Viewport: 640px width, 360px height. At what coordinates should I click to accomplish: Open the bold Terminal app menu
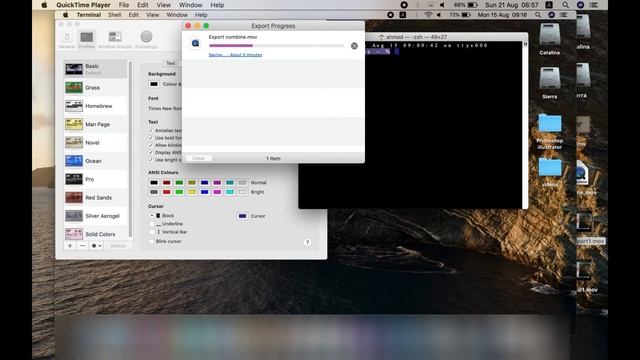tap(89, 15)
